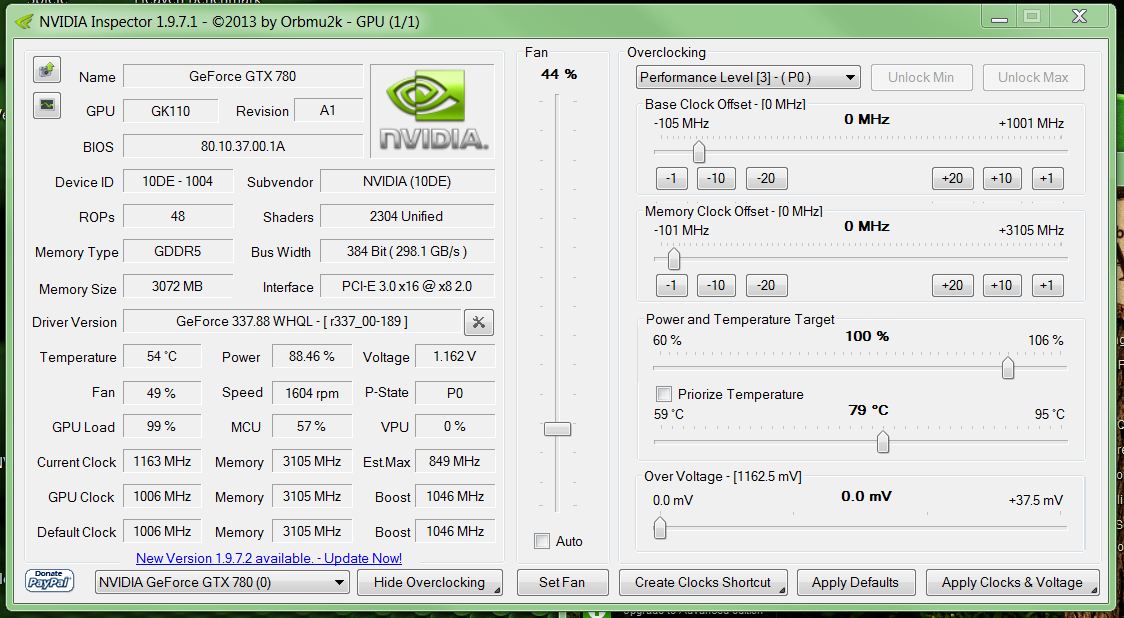Click the GPU Load value 99 %
The width and height of the screenshot is (1124, 618).
162,427
